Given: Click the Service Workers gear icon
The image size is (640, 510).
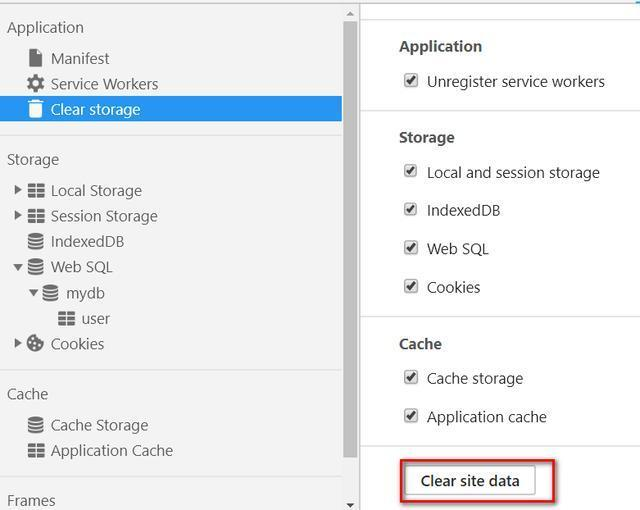Looking at the screenshot, I should [36, 84].
